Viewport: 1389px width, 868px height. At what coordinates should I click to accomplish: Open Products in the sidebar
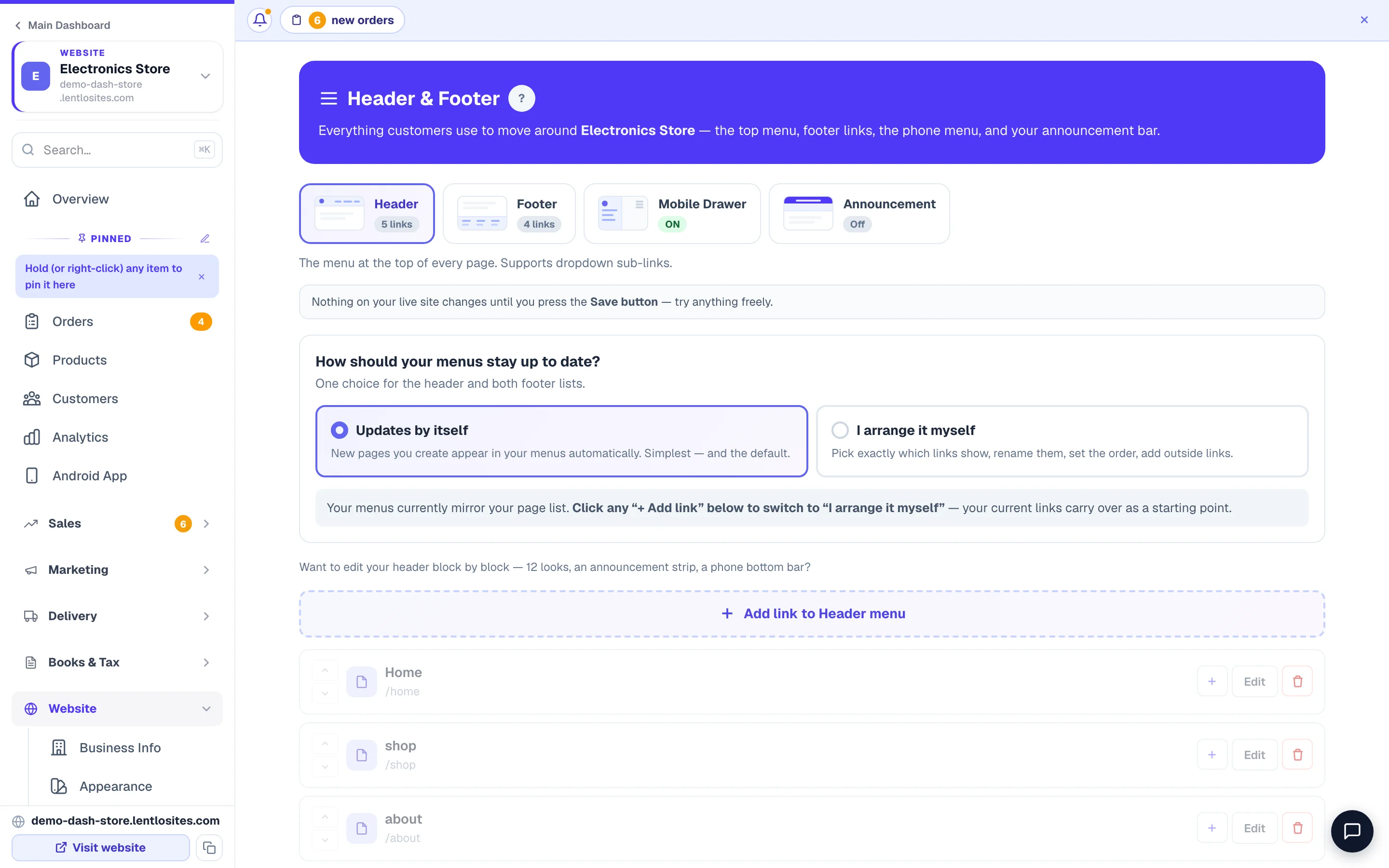click(x=117, y=360)
